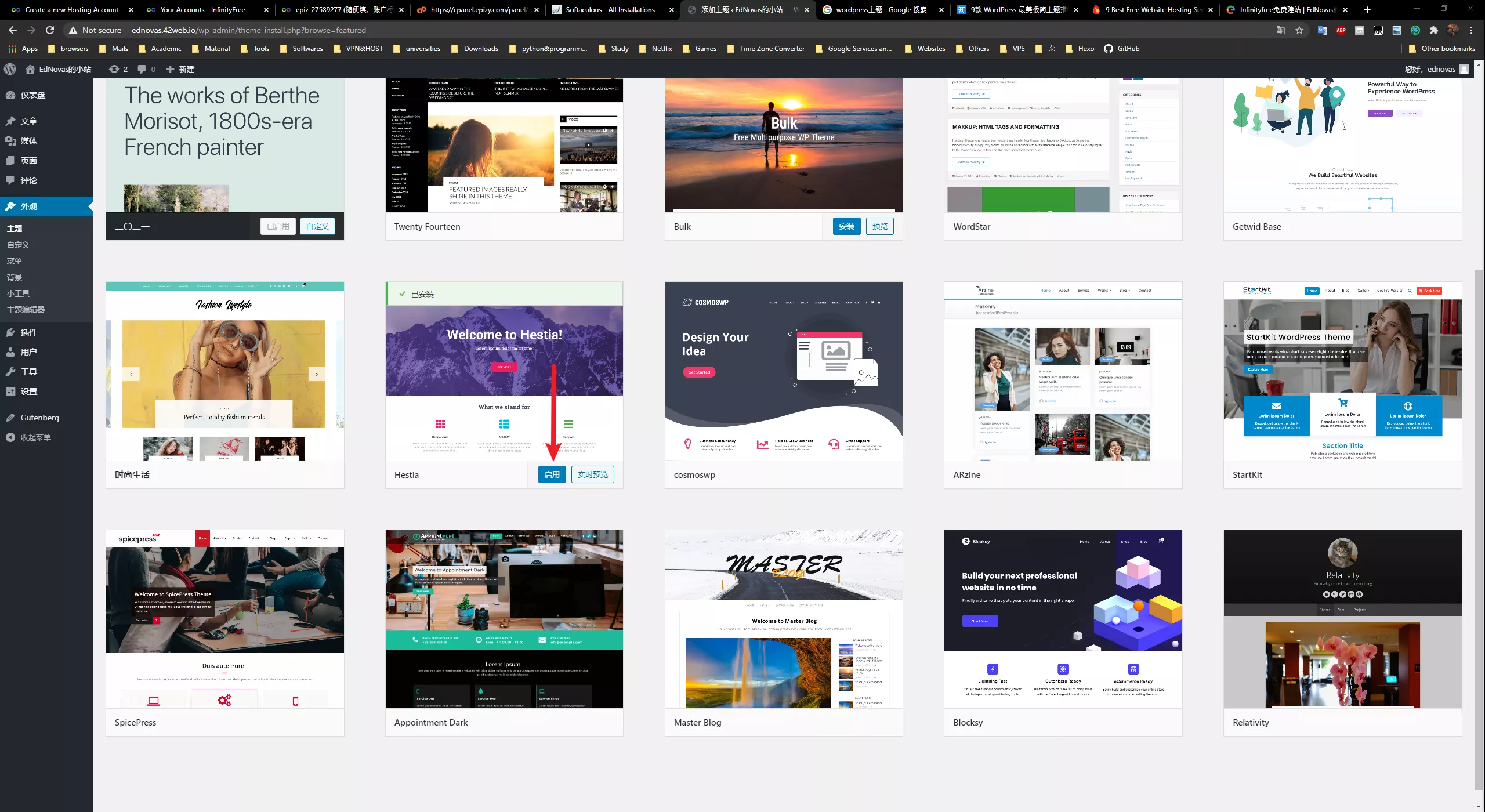This screenshot has height=812, width=1485.
Task: Open the 工具 tools menu
Action: (28, 372)
